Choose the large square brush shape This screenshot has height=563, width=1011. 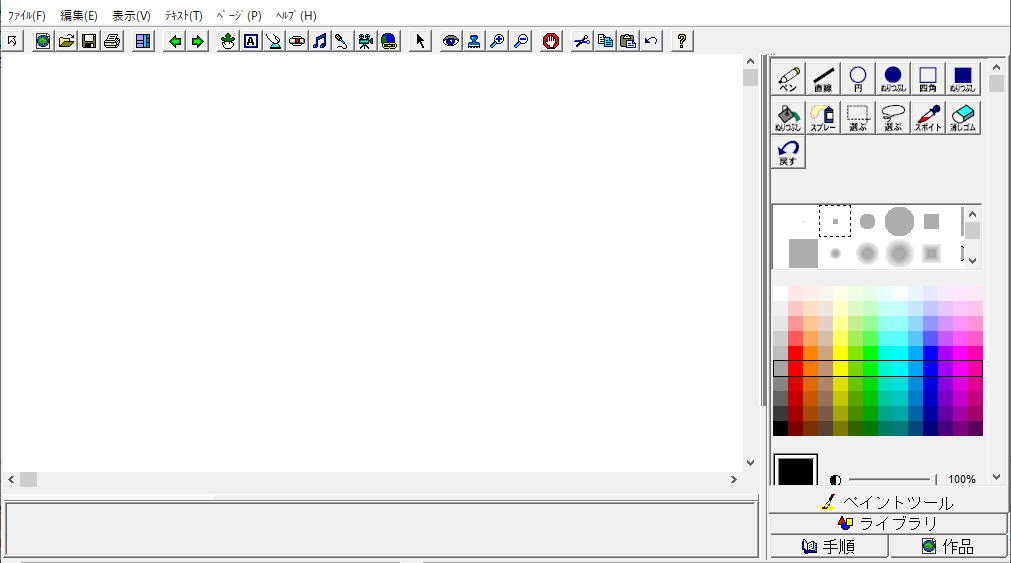point(803,253)
